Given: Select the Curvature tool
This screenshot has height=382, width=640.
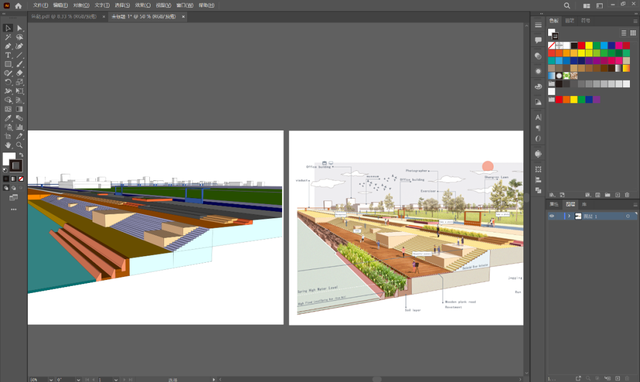Looking at the screenshot, I should click(19, 46).
